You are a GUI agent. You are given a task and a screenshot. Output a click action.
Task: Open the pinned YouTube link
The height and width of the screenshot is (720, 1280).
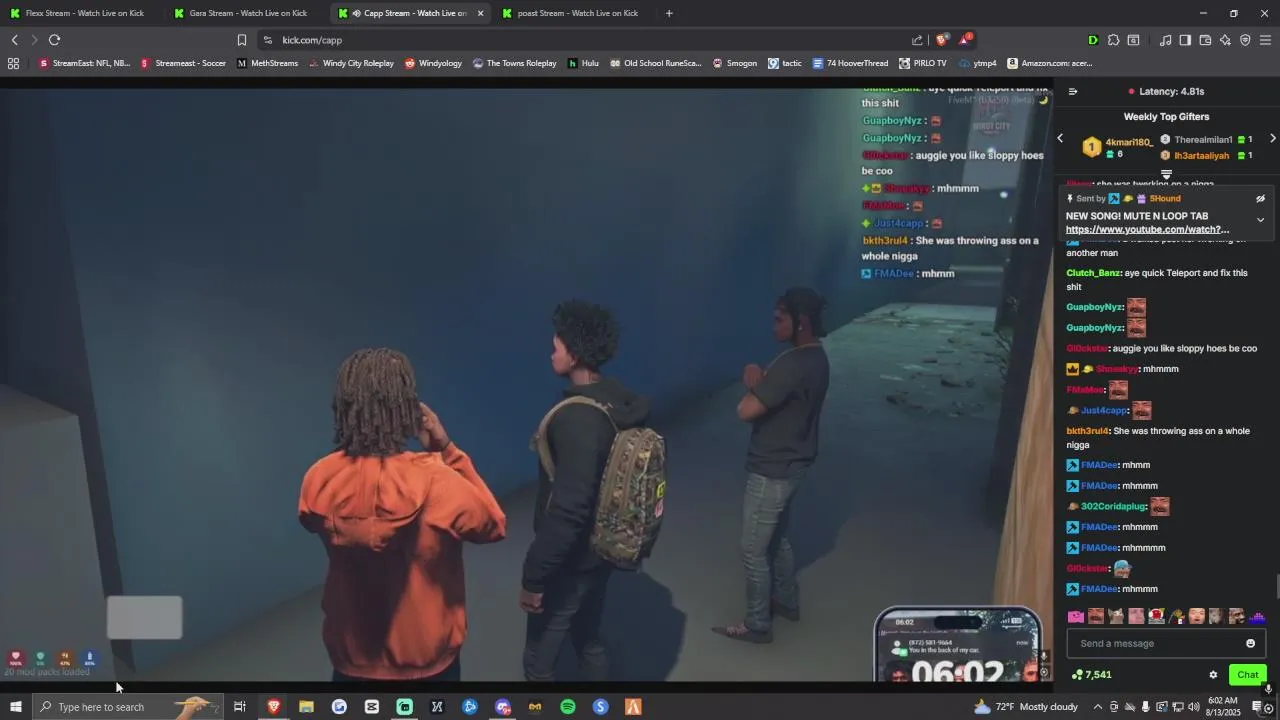[1147, 230]
